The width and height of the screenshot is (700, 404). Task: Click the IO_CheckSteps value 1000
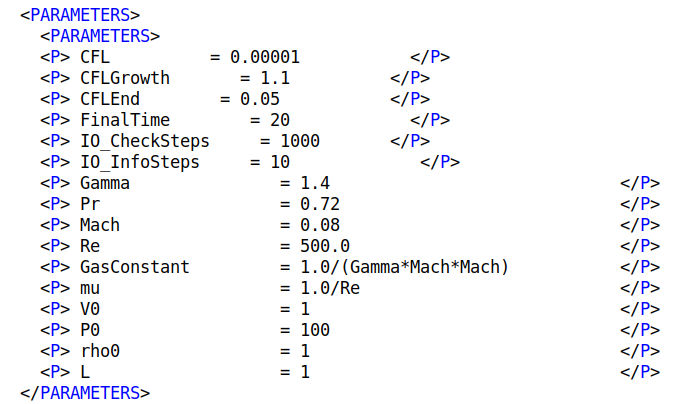pos(300,141)
